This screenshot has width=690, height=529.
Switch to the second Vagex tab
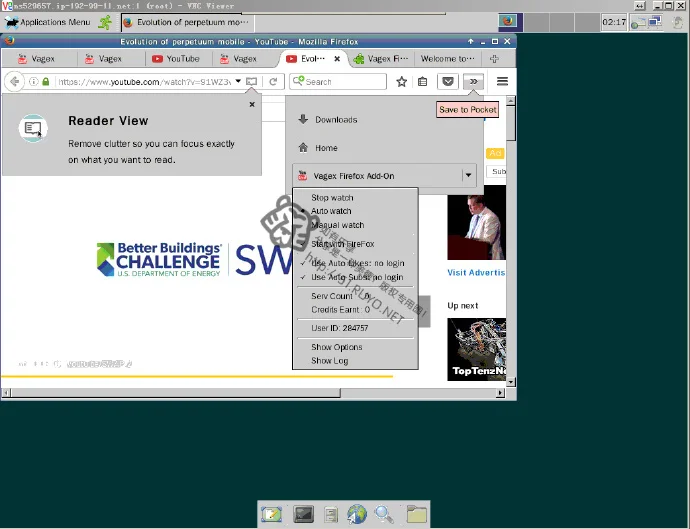[x=110, y=59]
